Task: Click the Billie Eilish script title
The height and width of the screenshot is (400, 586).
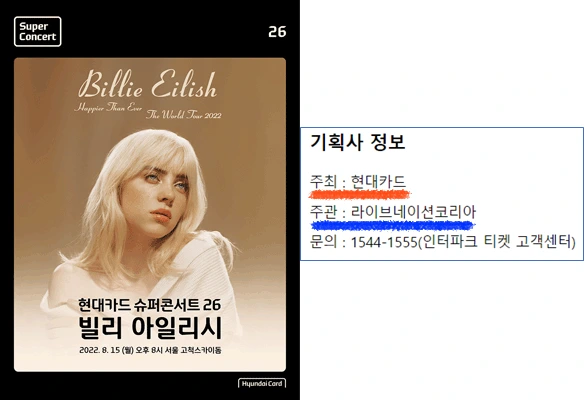Action: pyautogui.click(x=148, y=84)
